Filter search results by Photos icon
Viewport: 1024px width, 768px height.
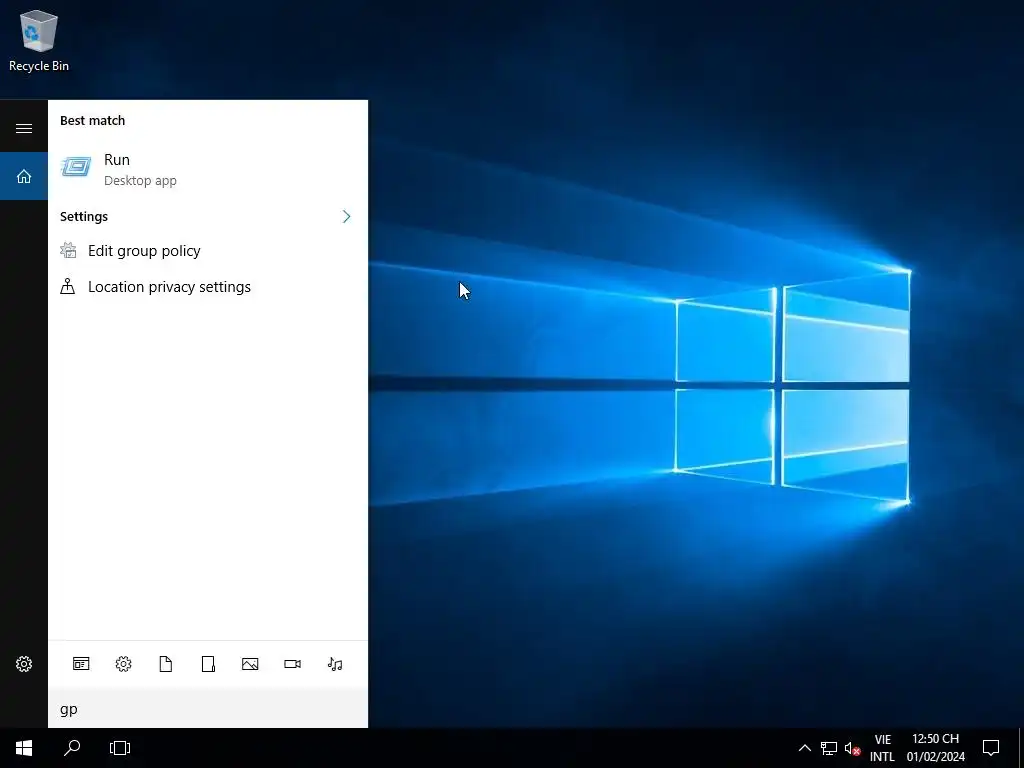click(x=250, y=664)
